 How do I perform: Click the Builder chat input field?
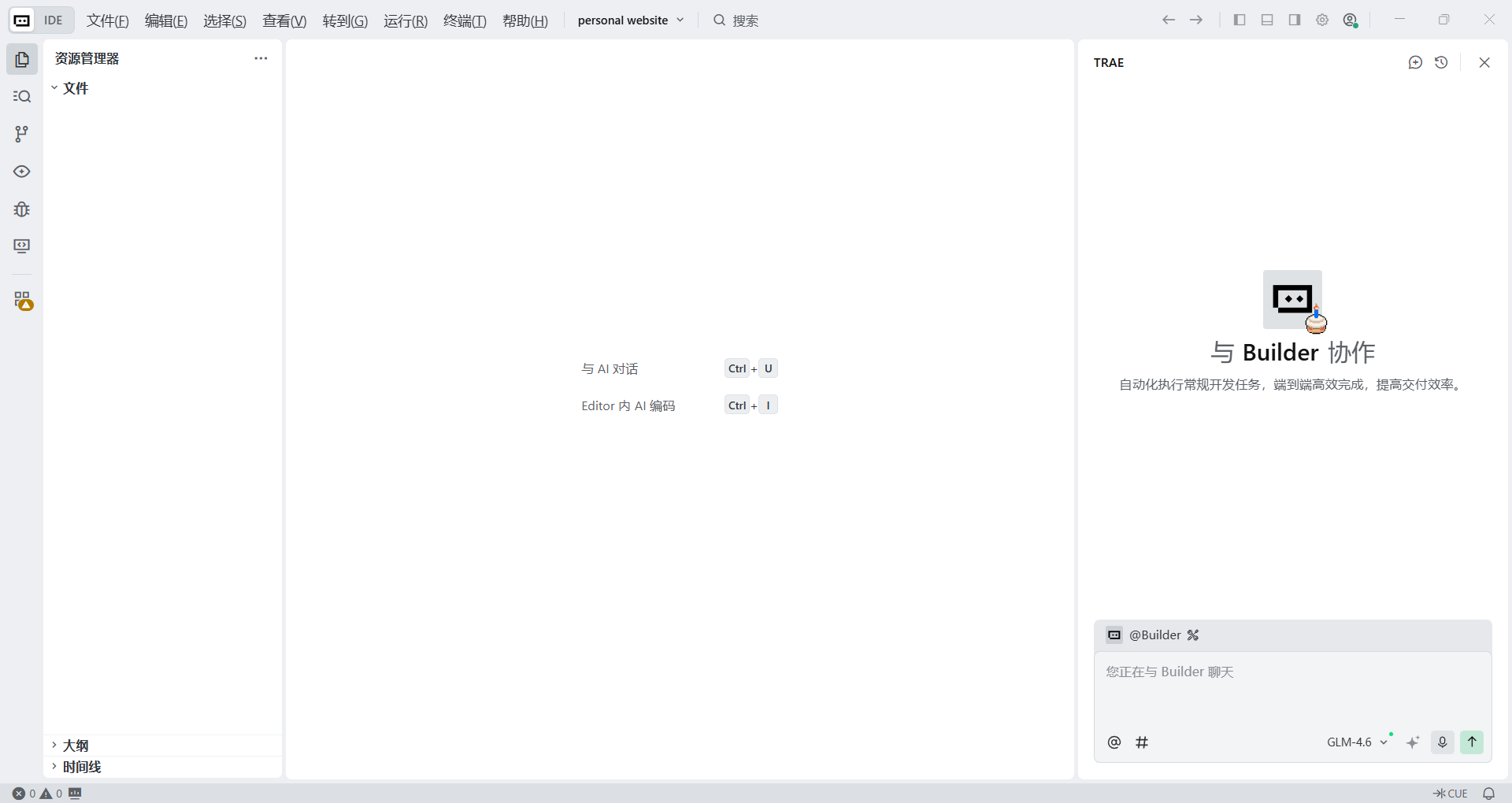(1291, 689)
